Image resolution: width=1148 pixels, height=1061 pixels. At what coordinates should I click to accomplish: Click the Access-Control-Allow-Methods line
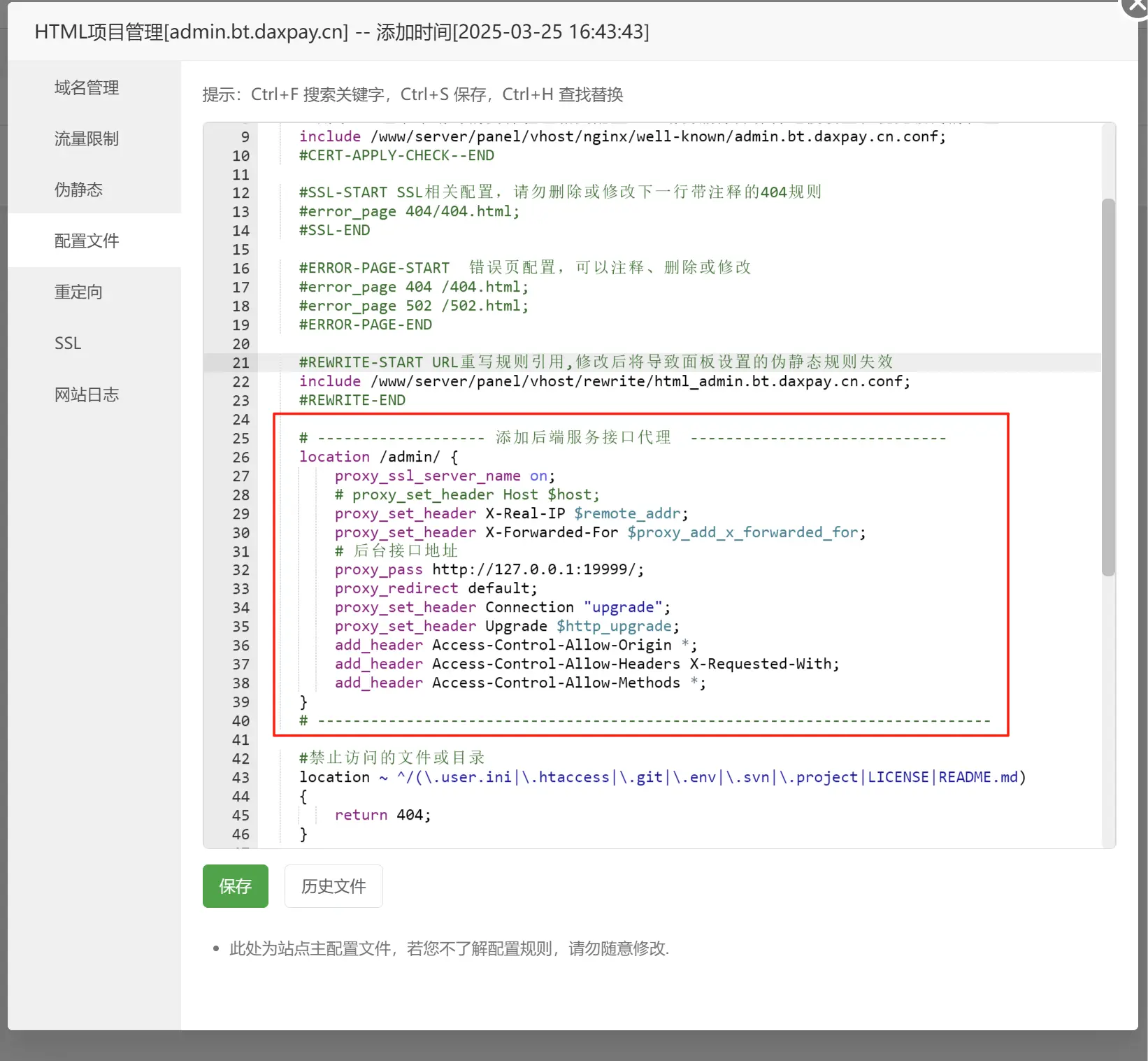pos(520,683)
